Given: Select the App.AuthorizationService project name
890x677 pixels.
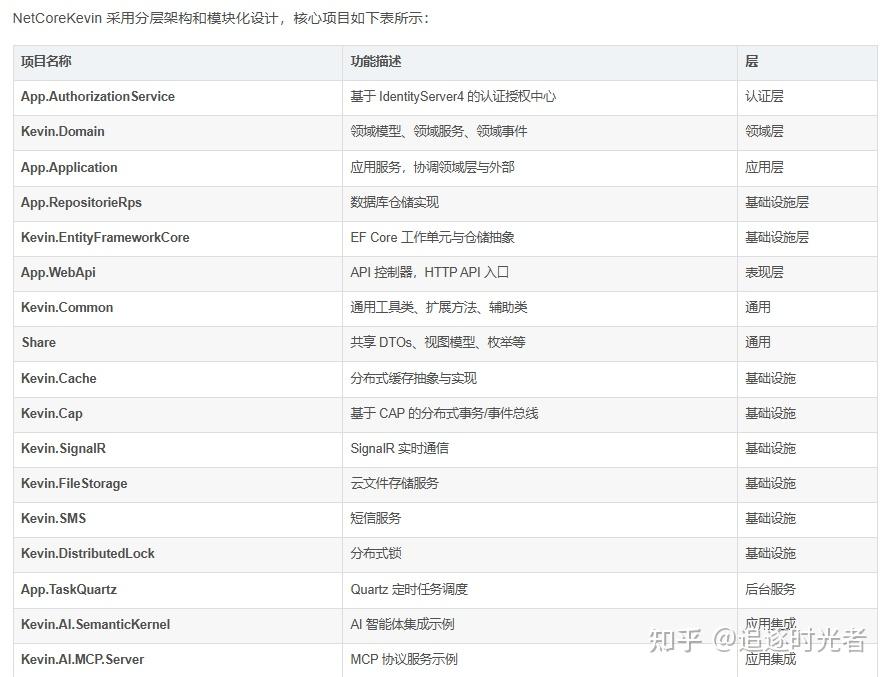Looking at the screenshot, I should pos(98,96).
